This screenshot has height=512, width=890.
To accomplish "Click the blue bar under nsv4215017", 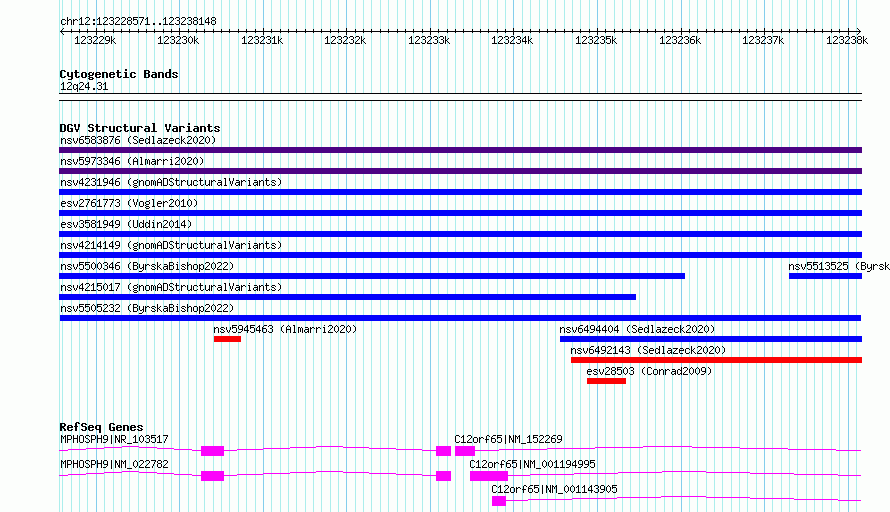I will tap(347, 297).
